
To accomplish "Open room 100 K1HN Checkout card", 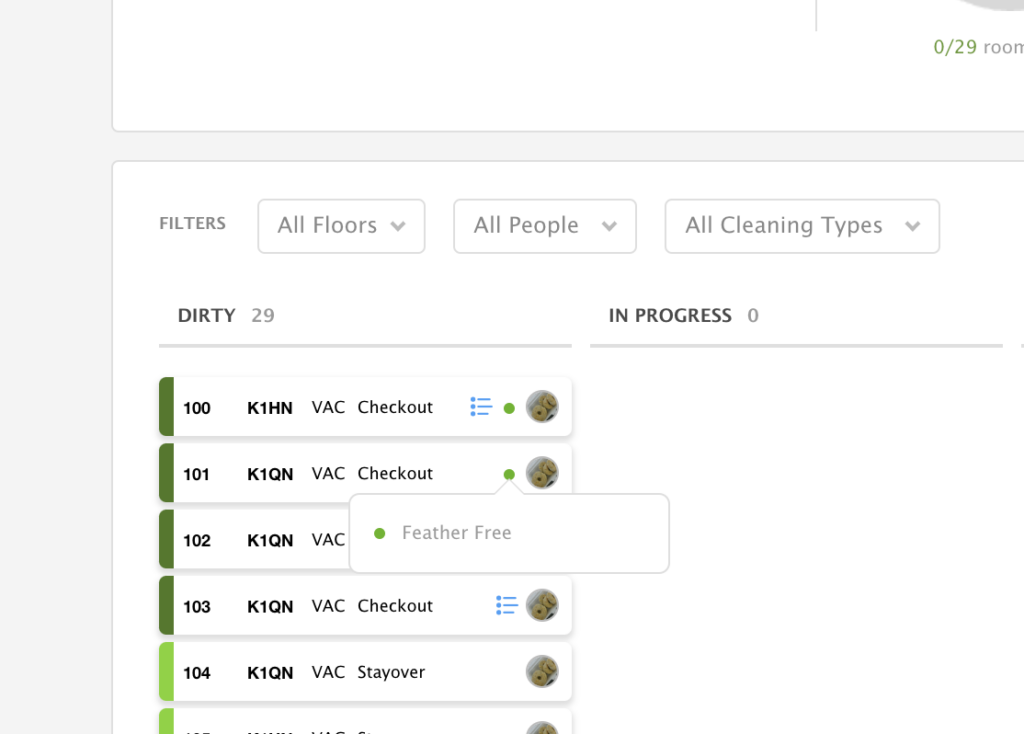I will [340, 407].
